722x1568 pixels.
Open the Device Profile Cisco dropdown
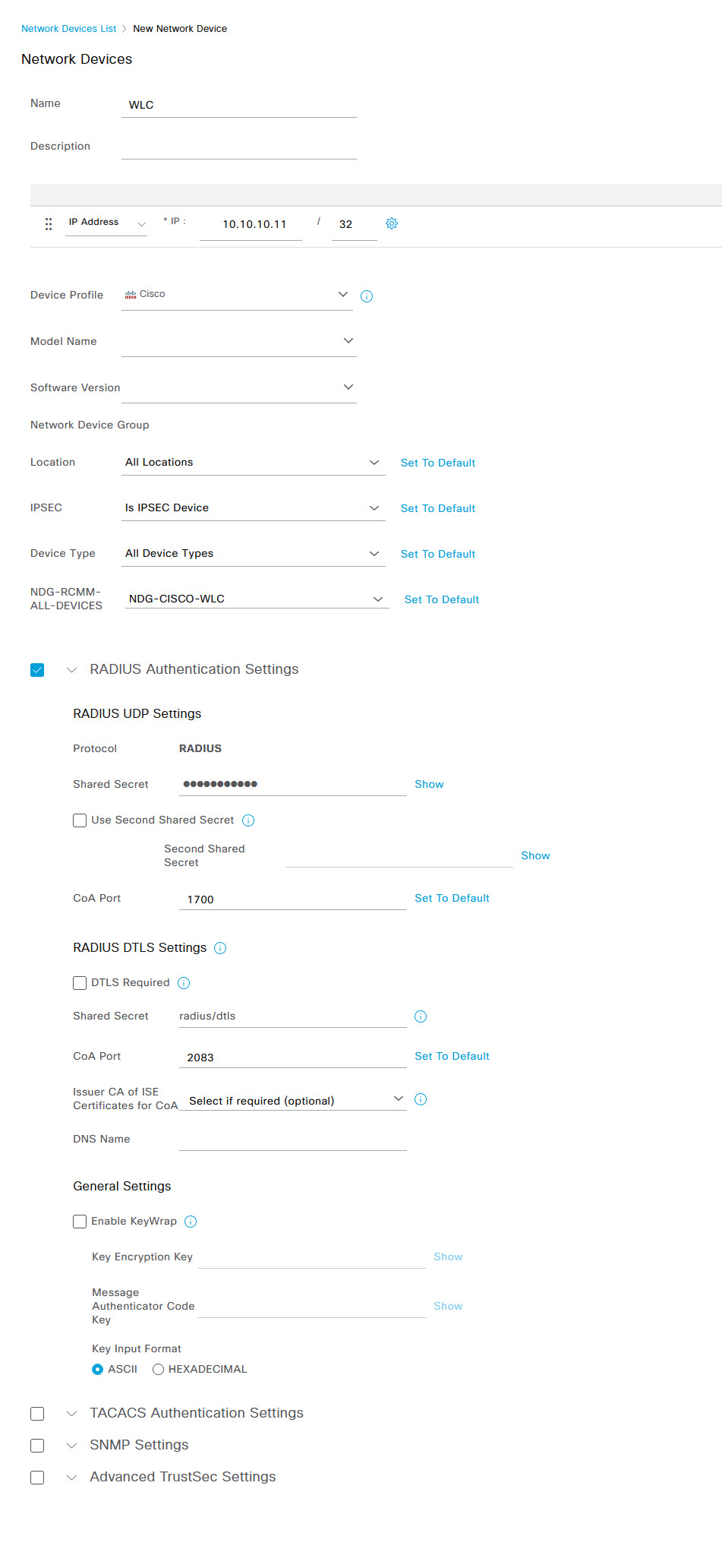(237, 295)
